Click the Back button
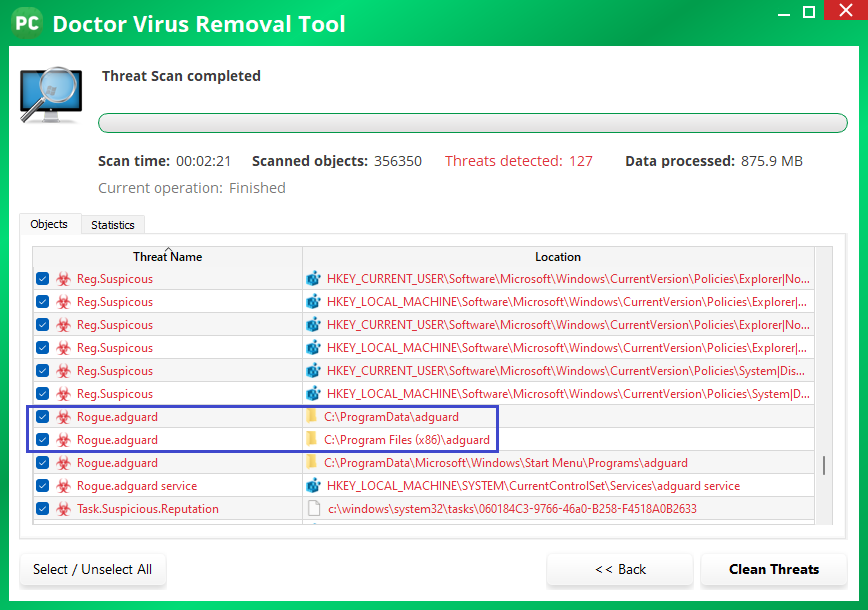The height and width of the screenshot is (610, 868). click(620, 569)
